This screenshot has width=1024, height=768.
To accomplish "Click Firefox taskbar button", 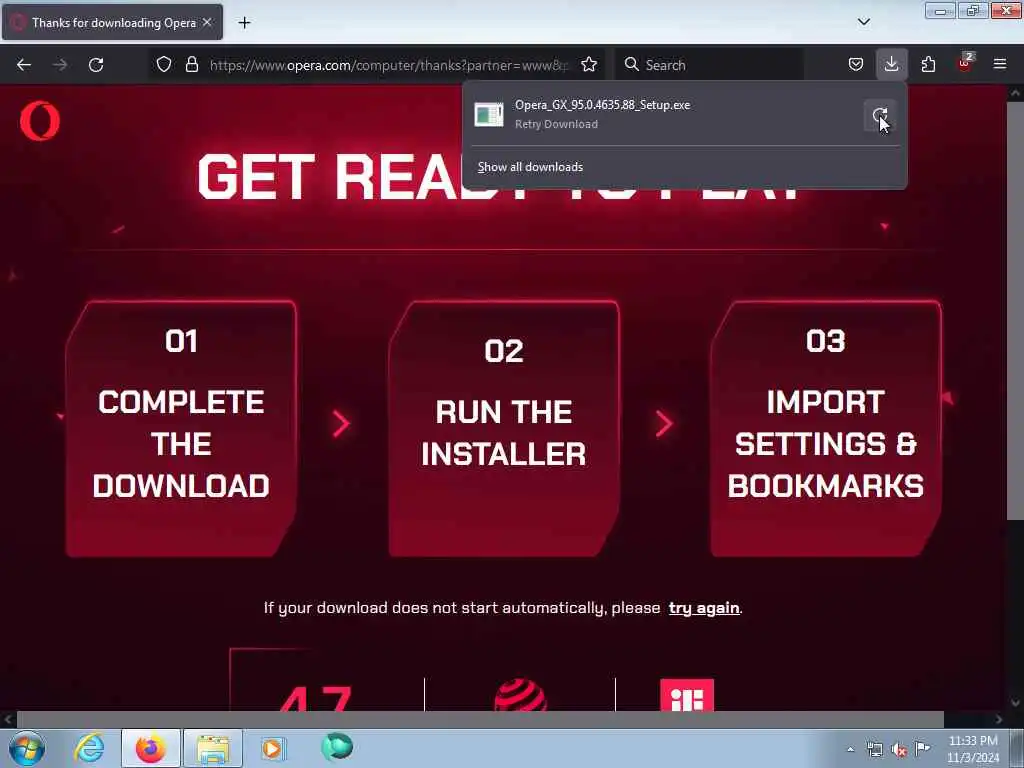I will tap(151, 748).
